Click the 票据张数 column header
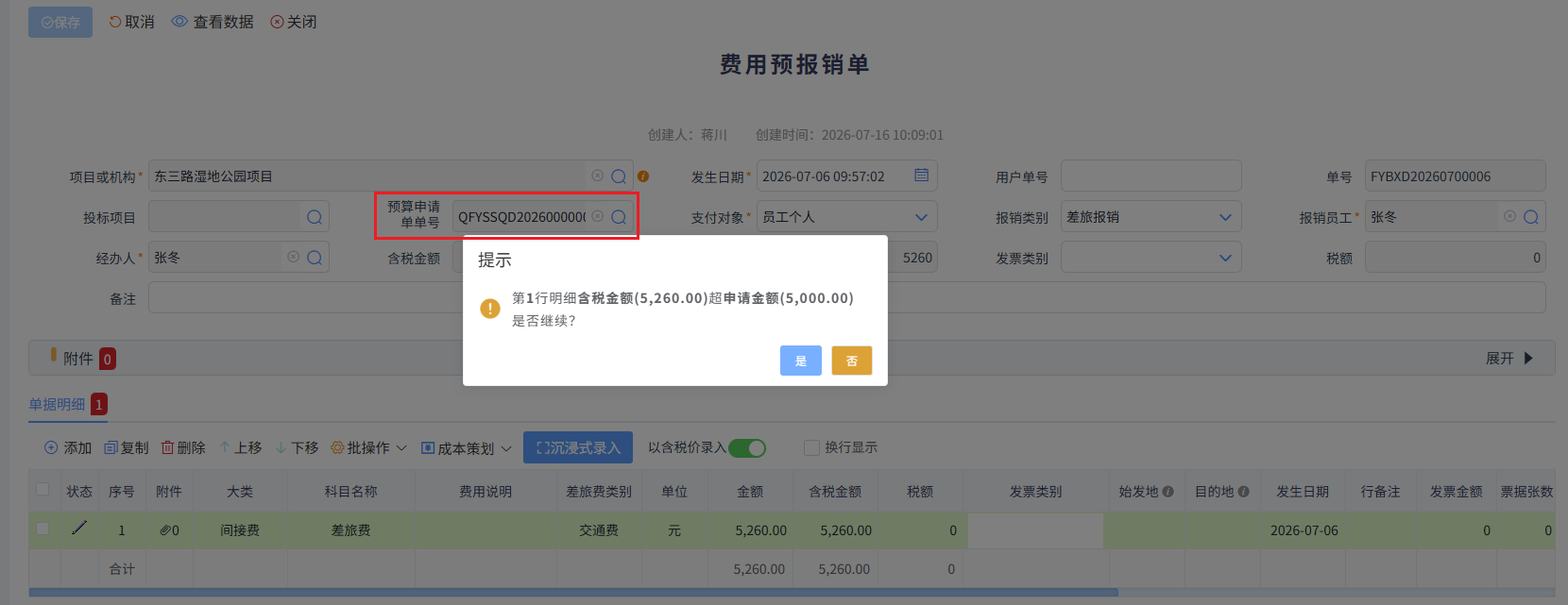 coord(1526,492)
